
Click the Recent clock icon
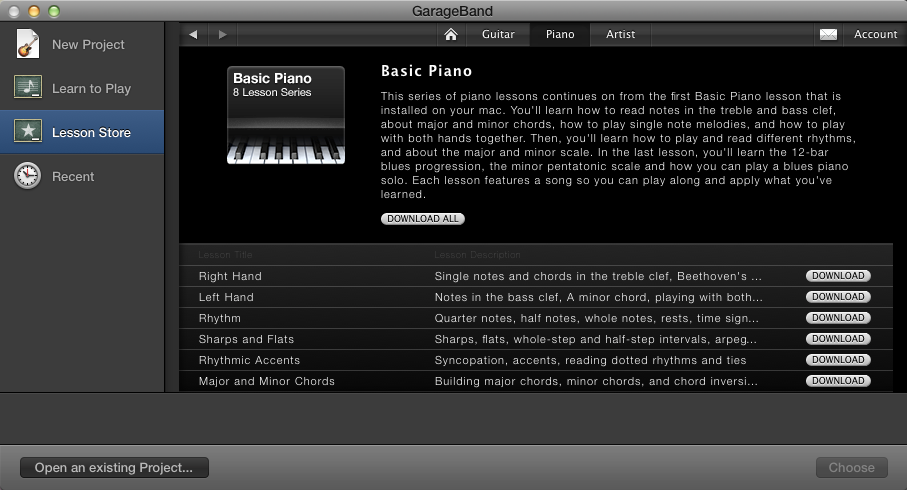click(28, 176)
